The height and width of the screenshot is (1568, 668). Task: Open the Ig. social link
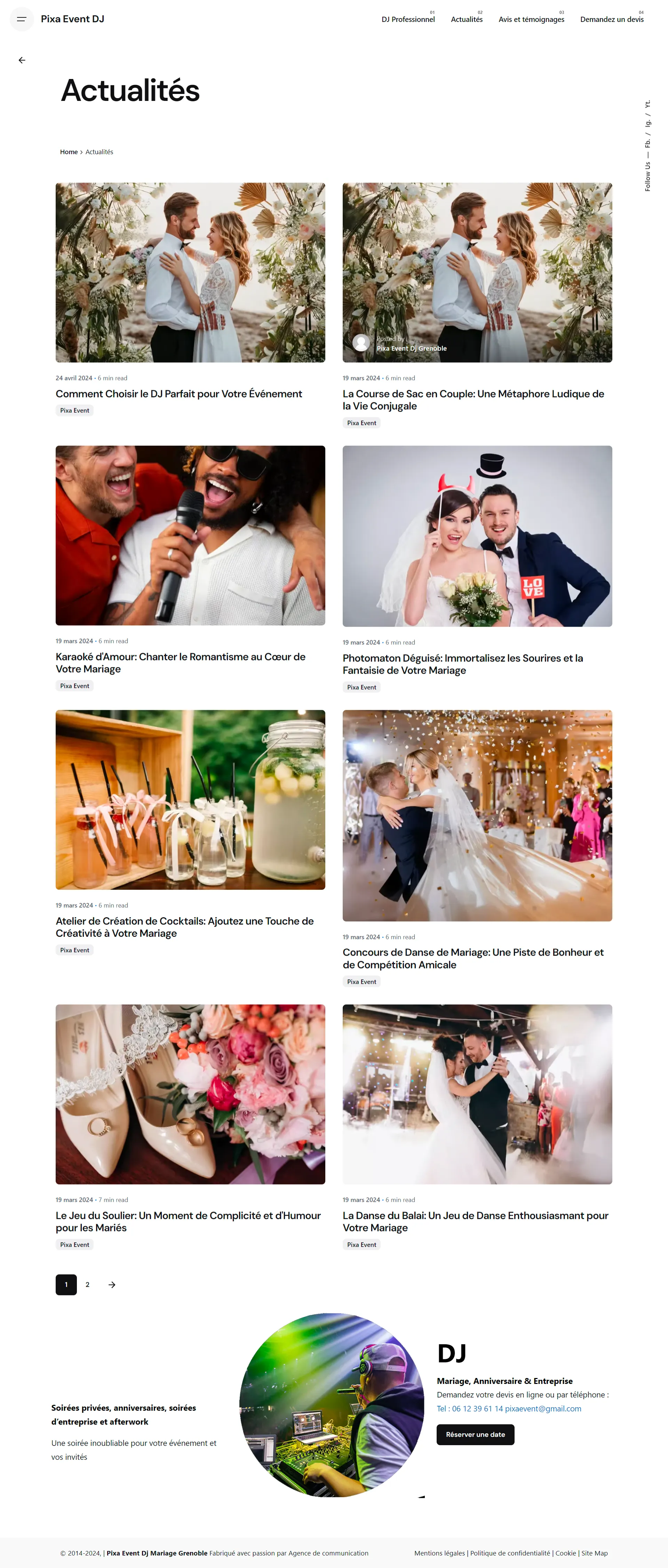tap(648, 123)
